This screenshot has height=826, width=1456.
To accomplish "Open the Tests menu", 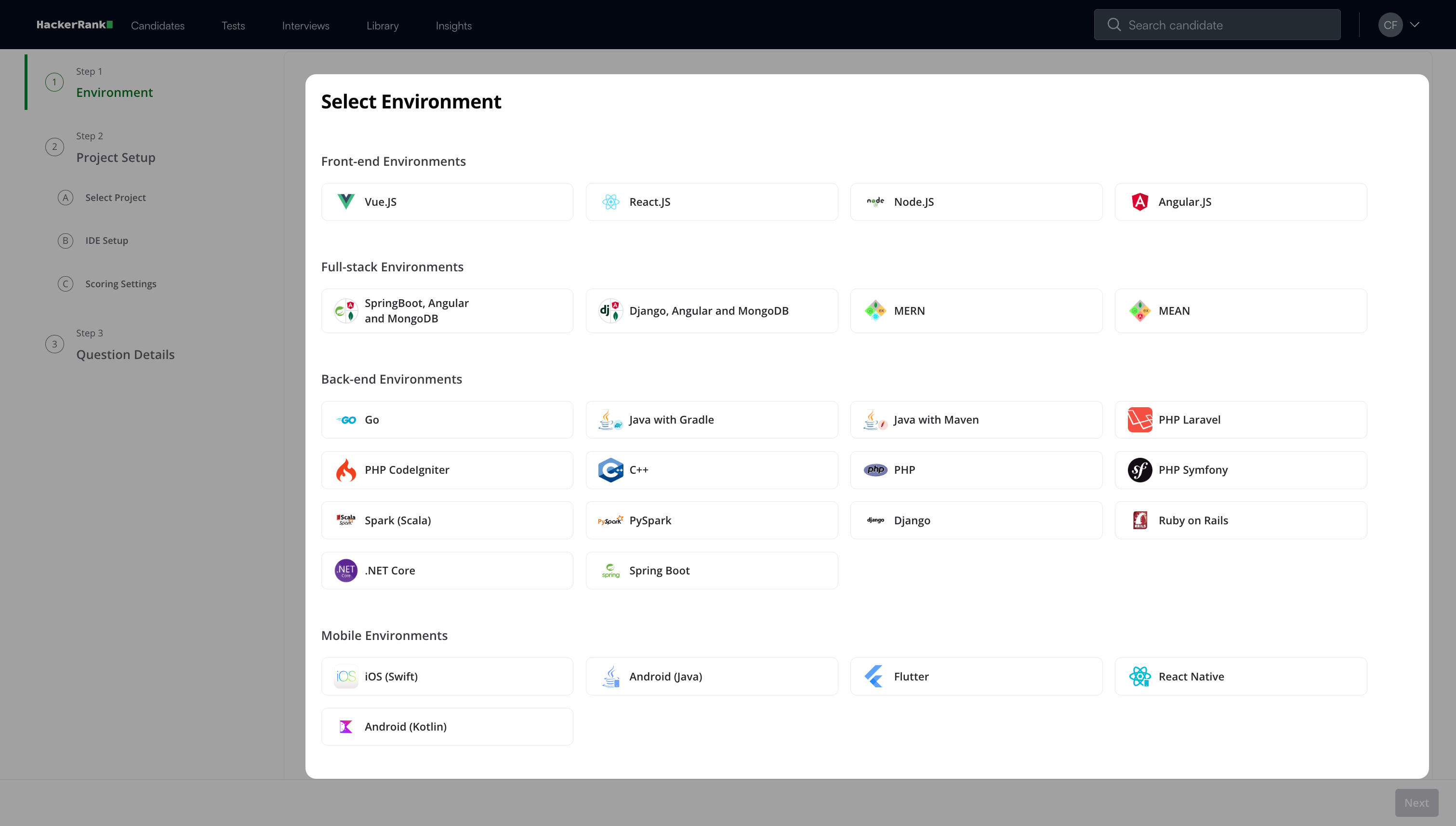I will coord(233,26).
